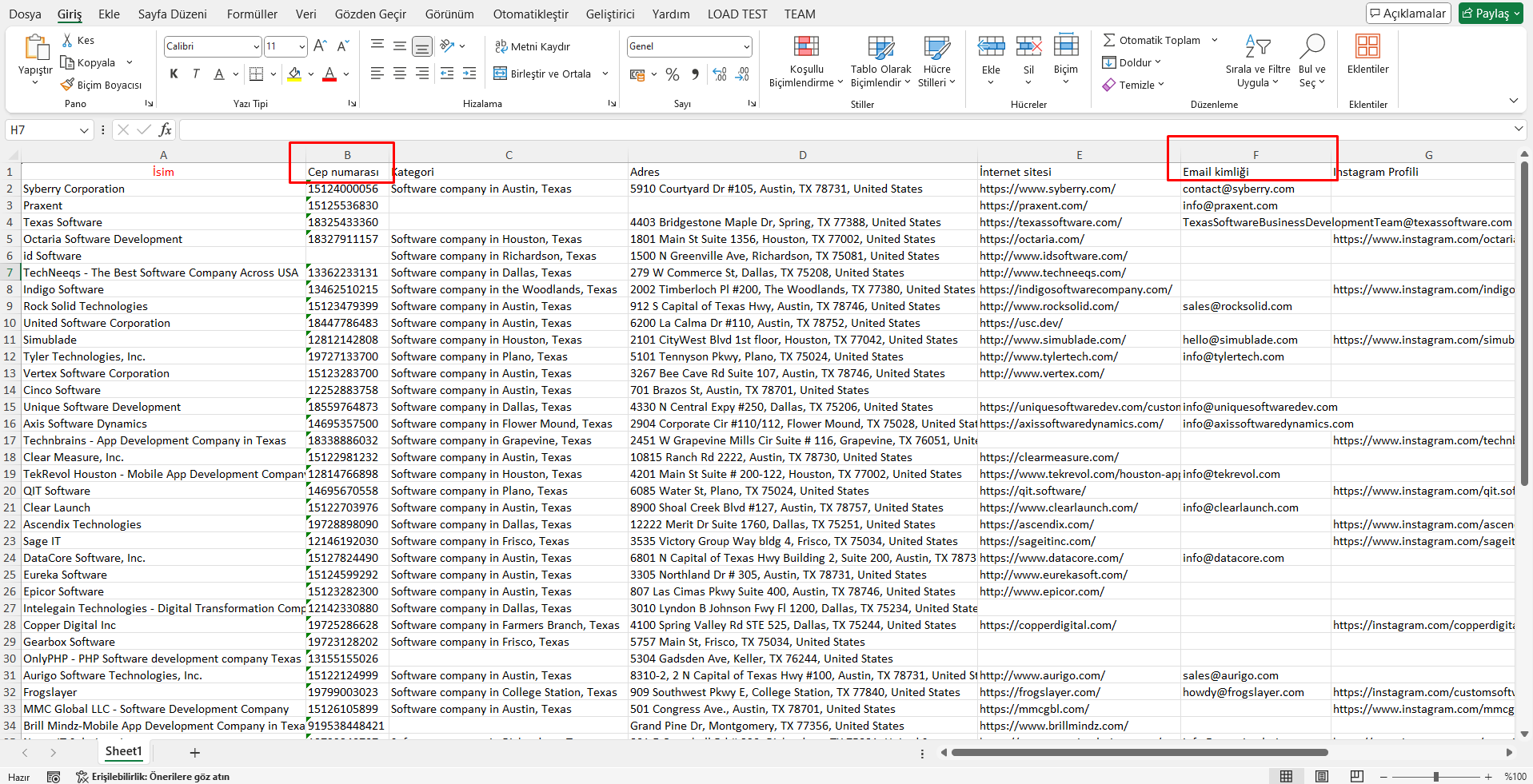
Task: Click Birleştir ve Ortala merge icon
Action: 501,74
